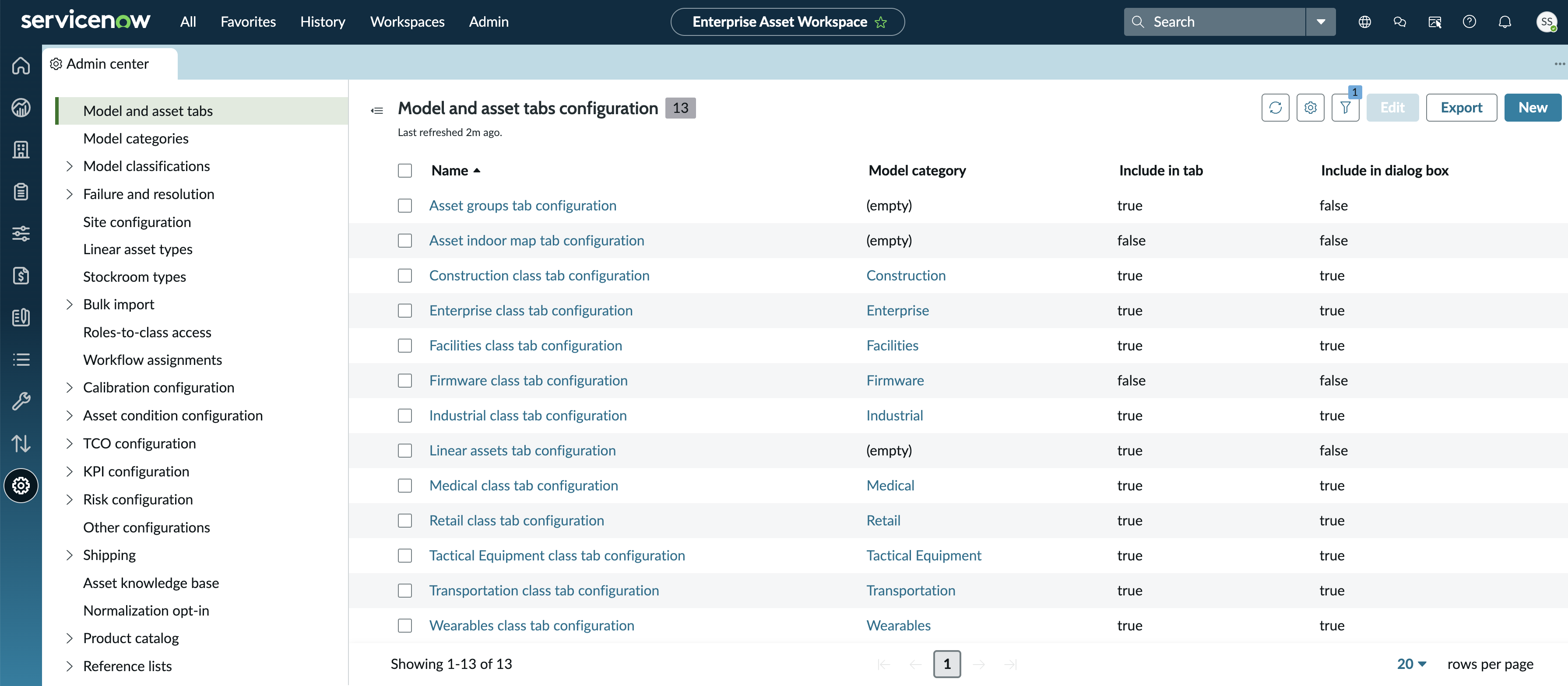Open the notifications bell

(x=1505, y=22)
